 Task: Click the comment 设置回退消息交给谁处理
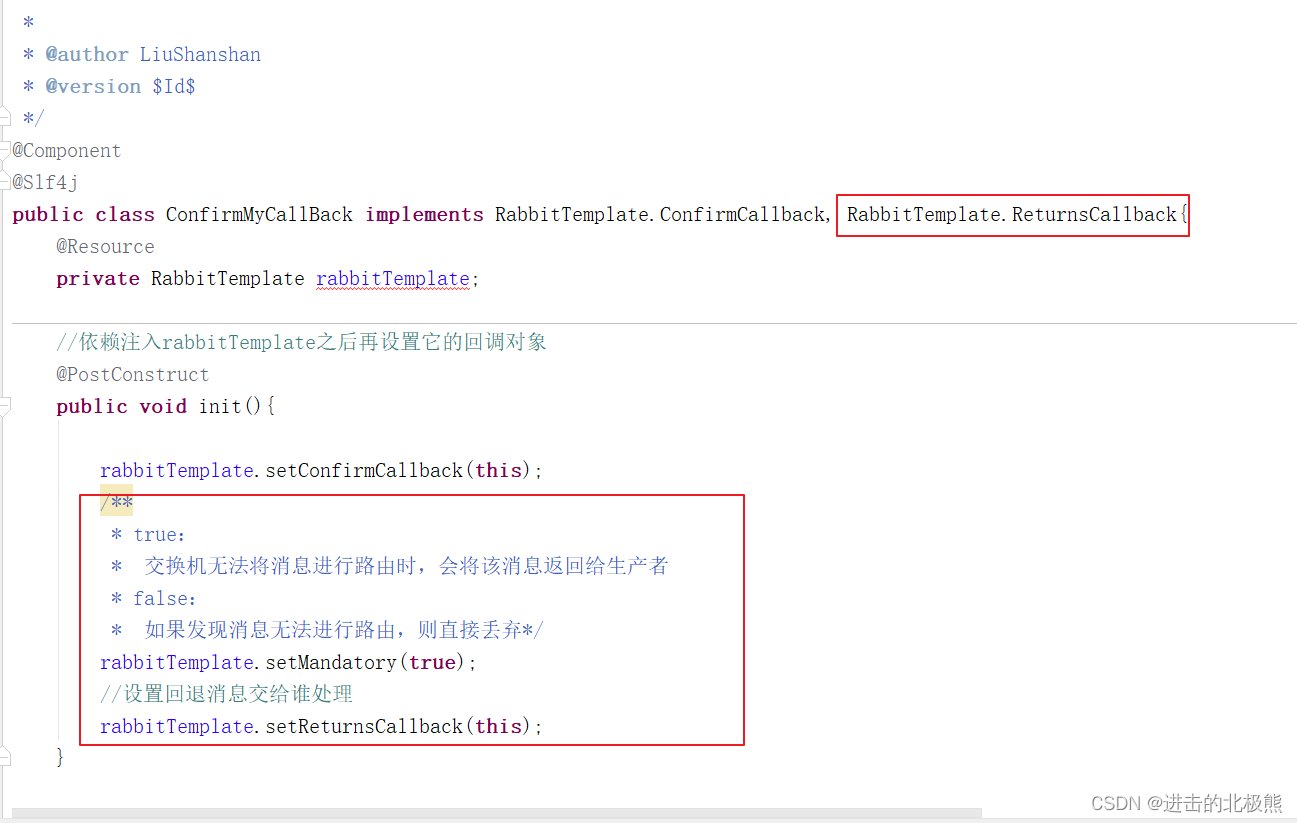click(x=227, y=695)
